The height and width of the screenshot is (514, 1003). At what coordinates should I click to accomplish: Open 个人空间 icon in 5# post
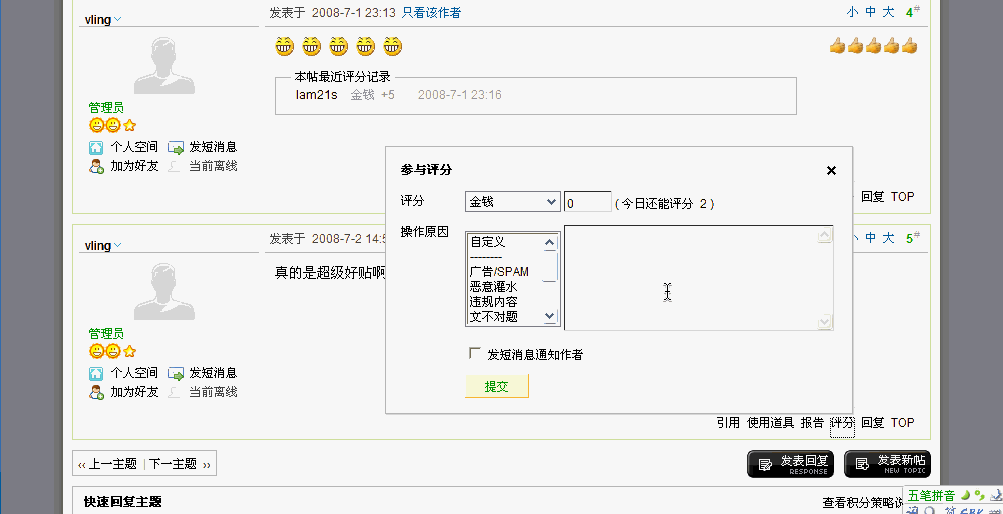96,373
